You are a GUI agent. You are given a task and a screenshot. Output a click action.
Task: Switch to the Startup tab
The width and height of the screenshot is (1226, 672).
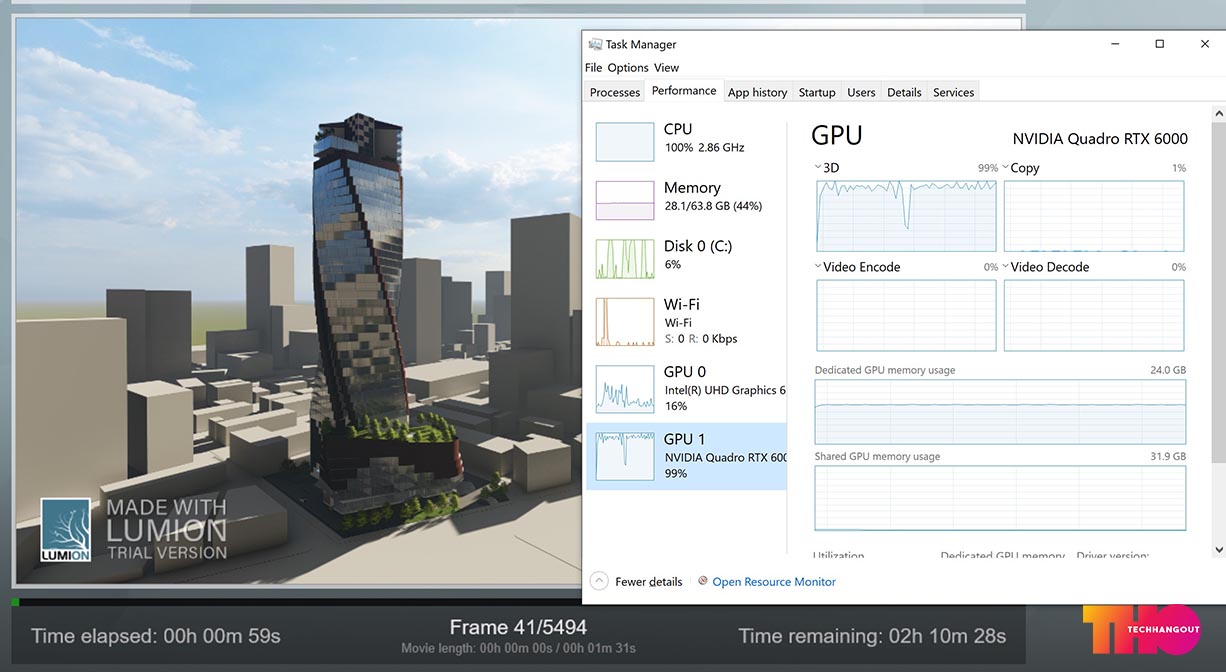coord(817,92)
